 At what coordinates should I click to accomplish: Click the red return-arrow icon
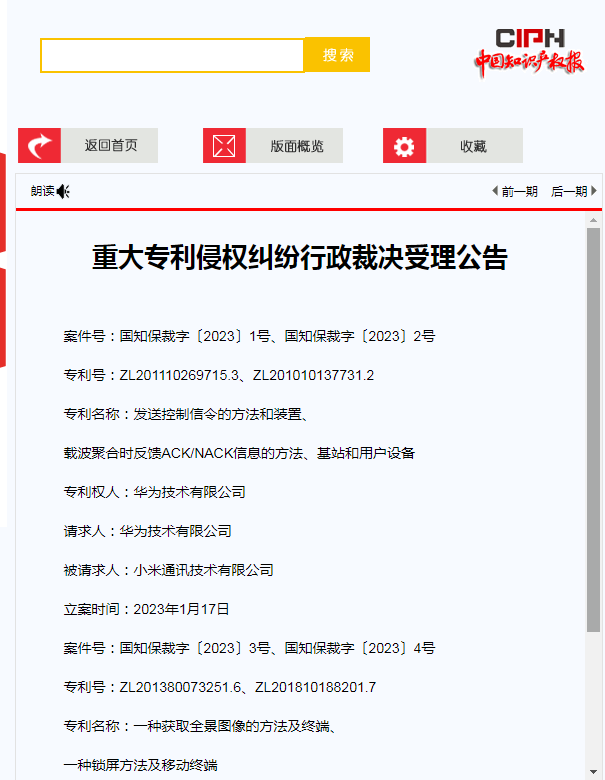[39, 145]
